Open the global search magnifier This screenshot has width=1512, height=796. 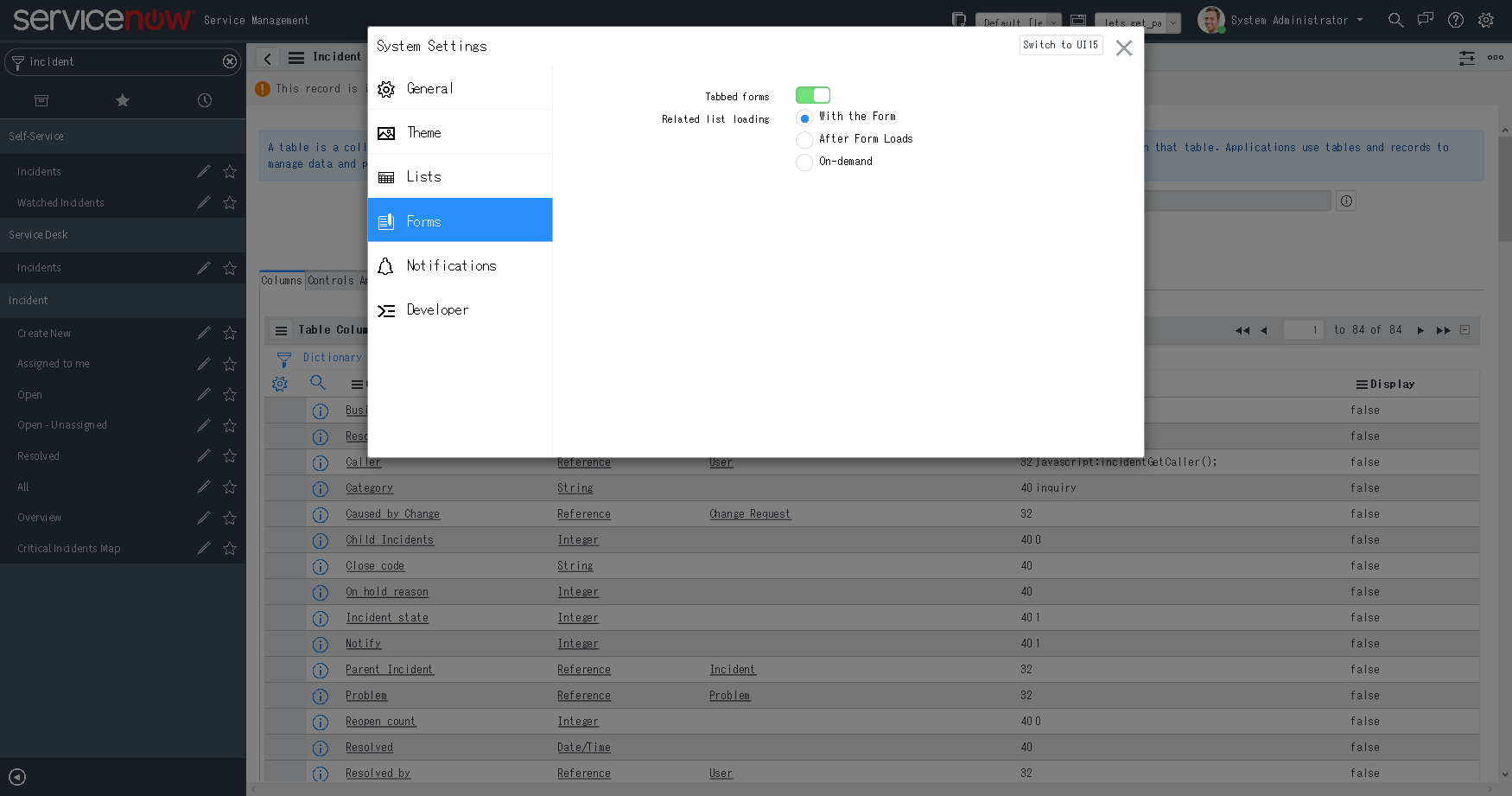1396,20
